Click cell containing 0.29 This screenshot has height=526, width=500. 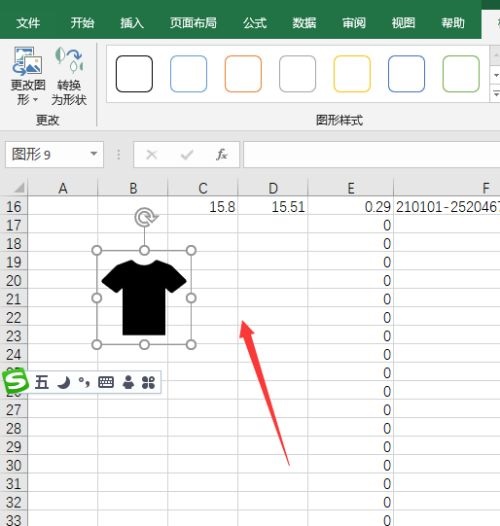(x=351, y=207)
